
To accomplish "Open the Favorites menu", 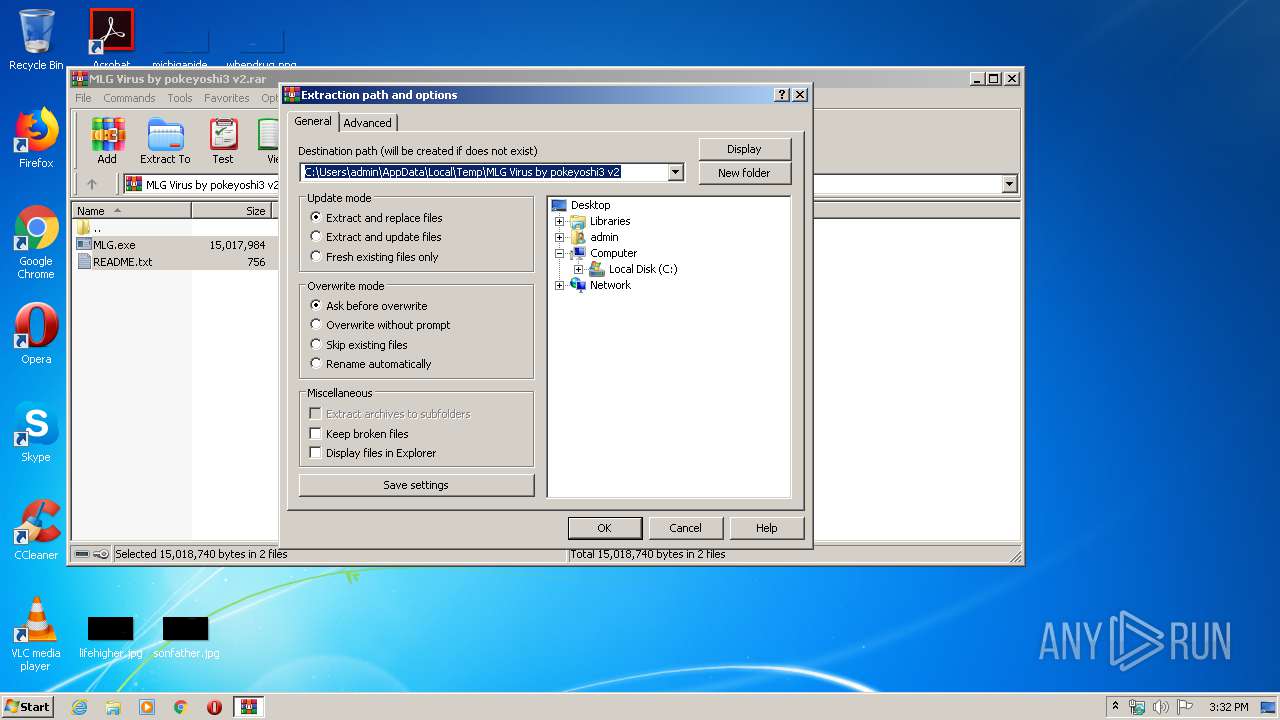I will coord(227,98).
